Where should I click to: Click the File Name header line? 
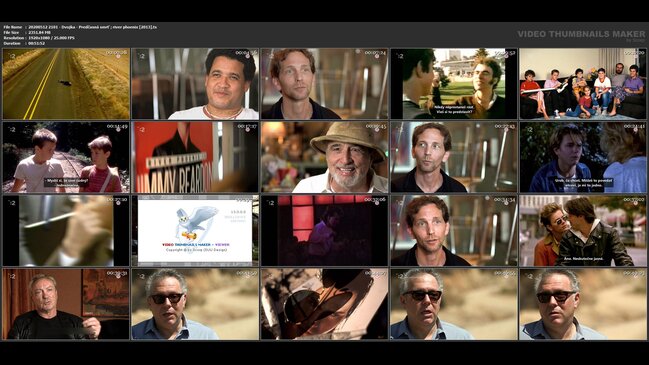pos(80,27)
